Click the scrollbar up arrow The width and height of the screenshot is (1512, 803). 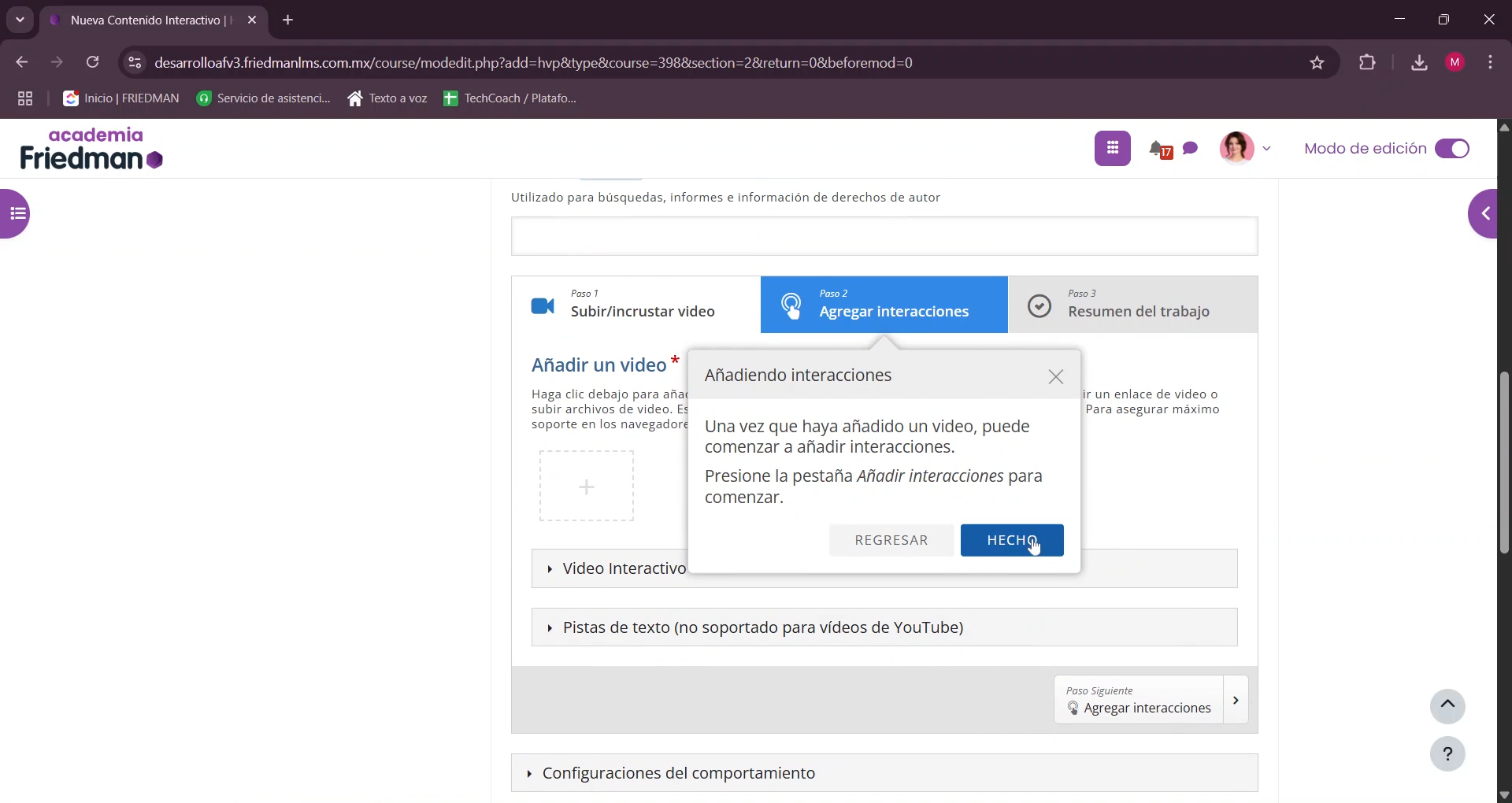point(1504,127)
